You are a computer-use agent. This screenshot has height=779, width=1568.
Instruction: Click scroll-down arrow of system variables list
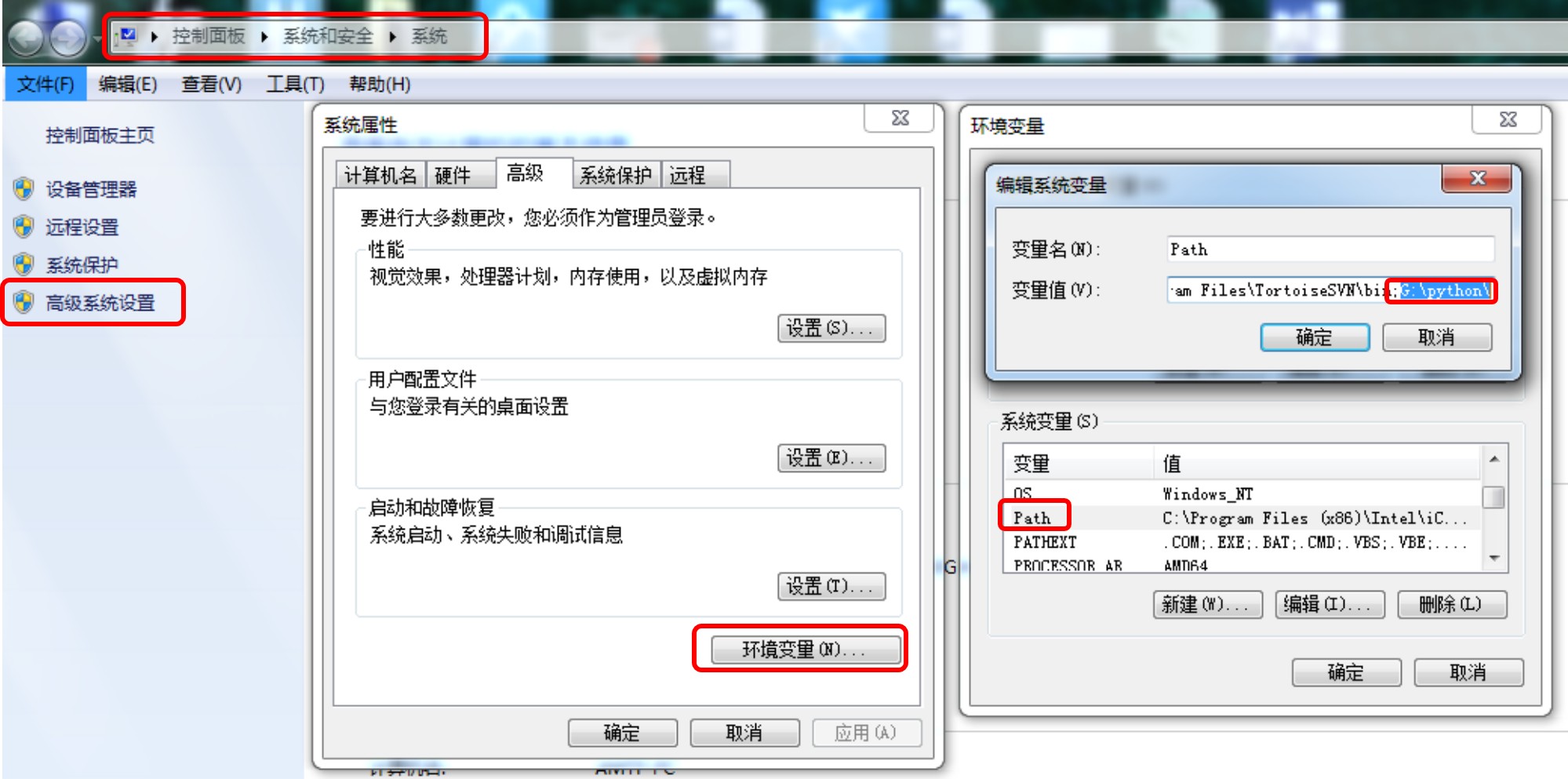(x=1494, y=559)
